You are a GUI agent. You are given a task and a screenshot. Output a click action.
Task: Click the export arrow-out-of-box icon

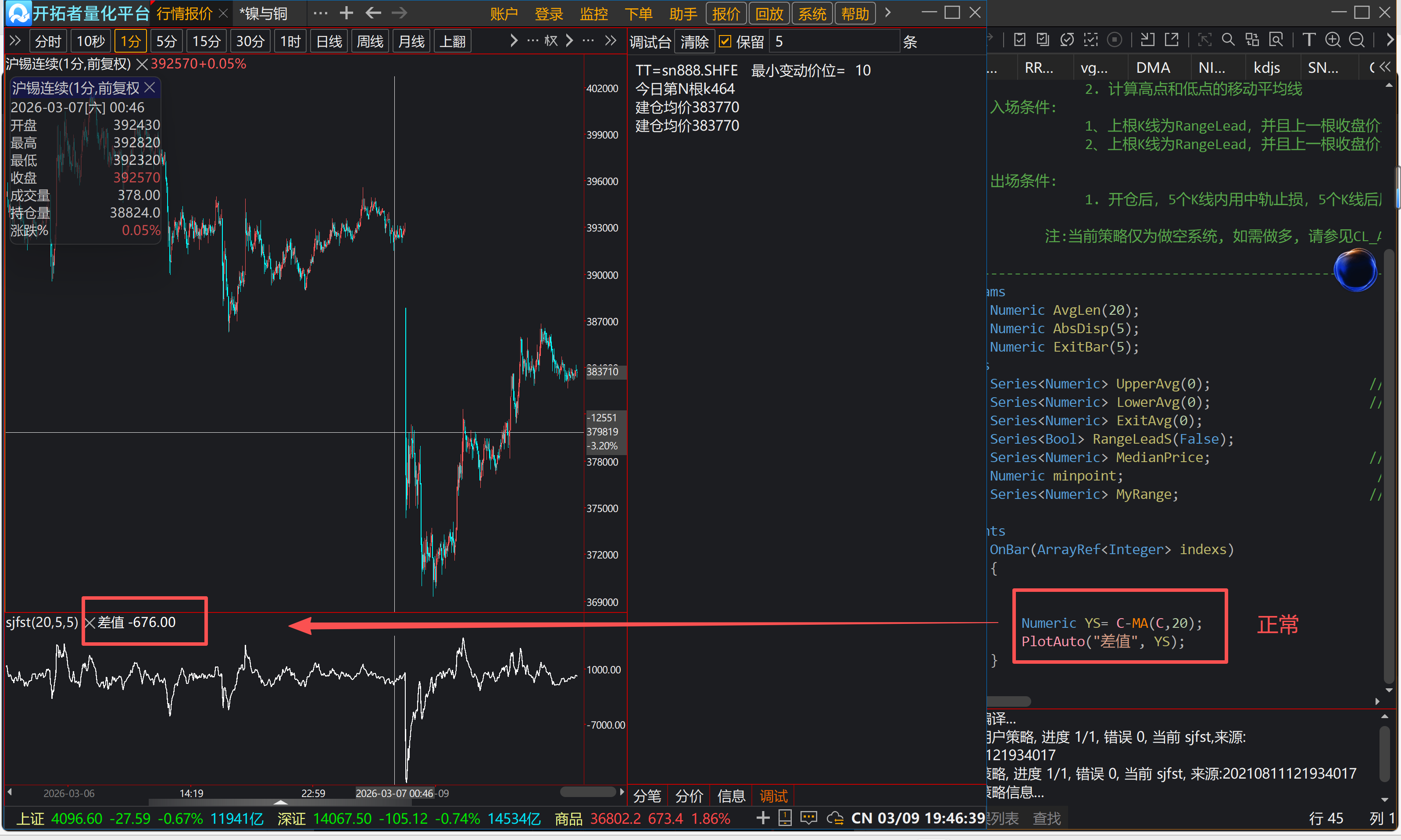click(x=1171, y=39)
